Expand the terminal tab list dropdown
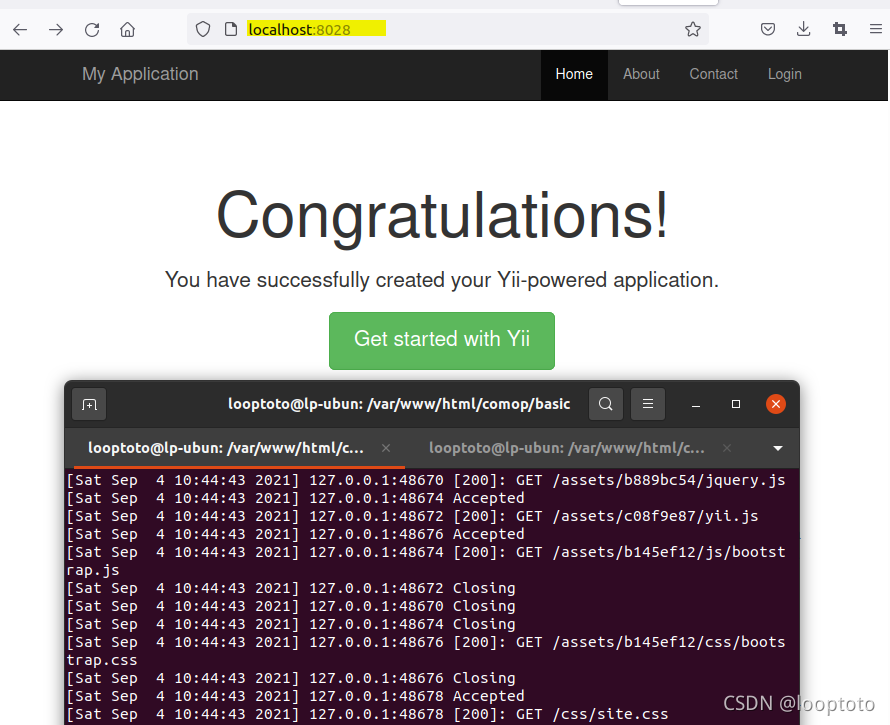890x725 pixels. pyautogui.click(x=778, y=449)
